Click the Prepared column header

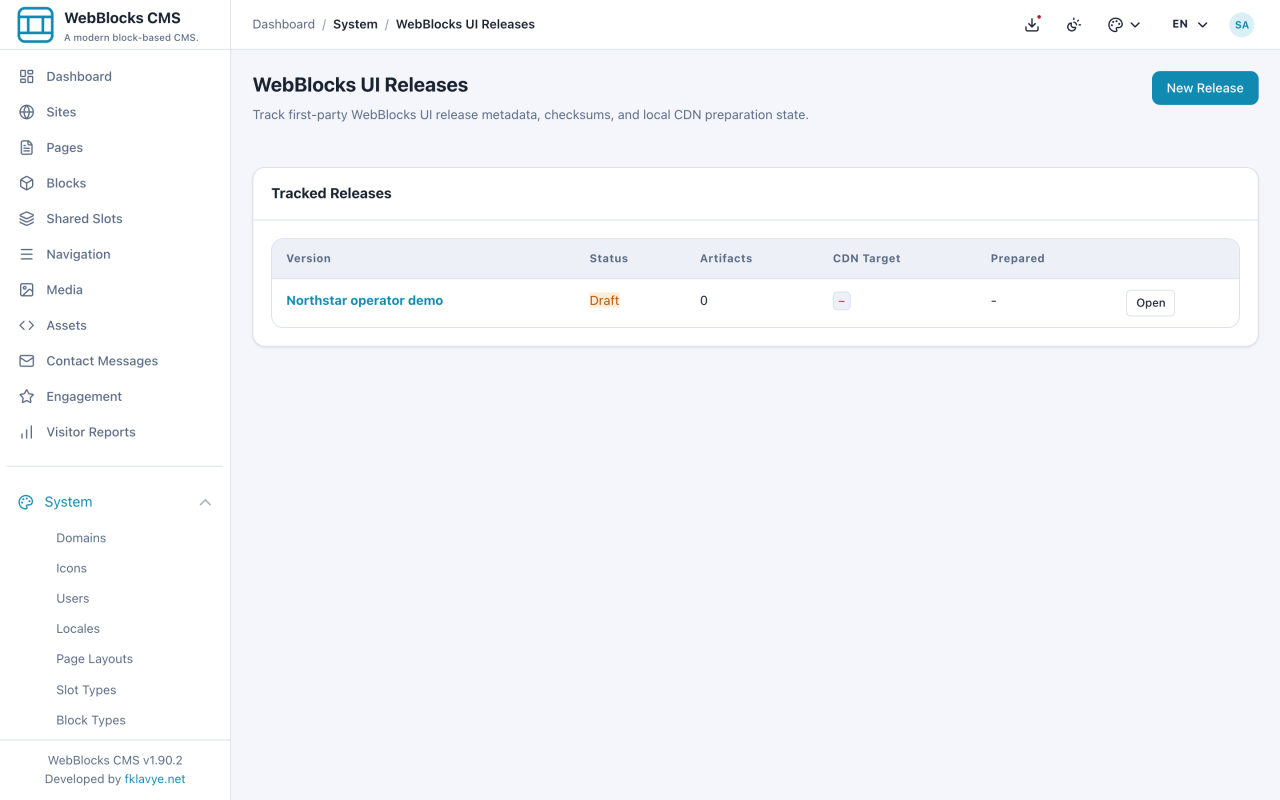(x=1017, y=258)
